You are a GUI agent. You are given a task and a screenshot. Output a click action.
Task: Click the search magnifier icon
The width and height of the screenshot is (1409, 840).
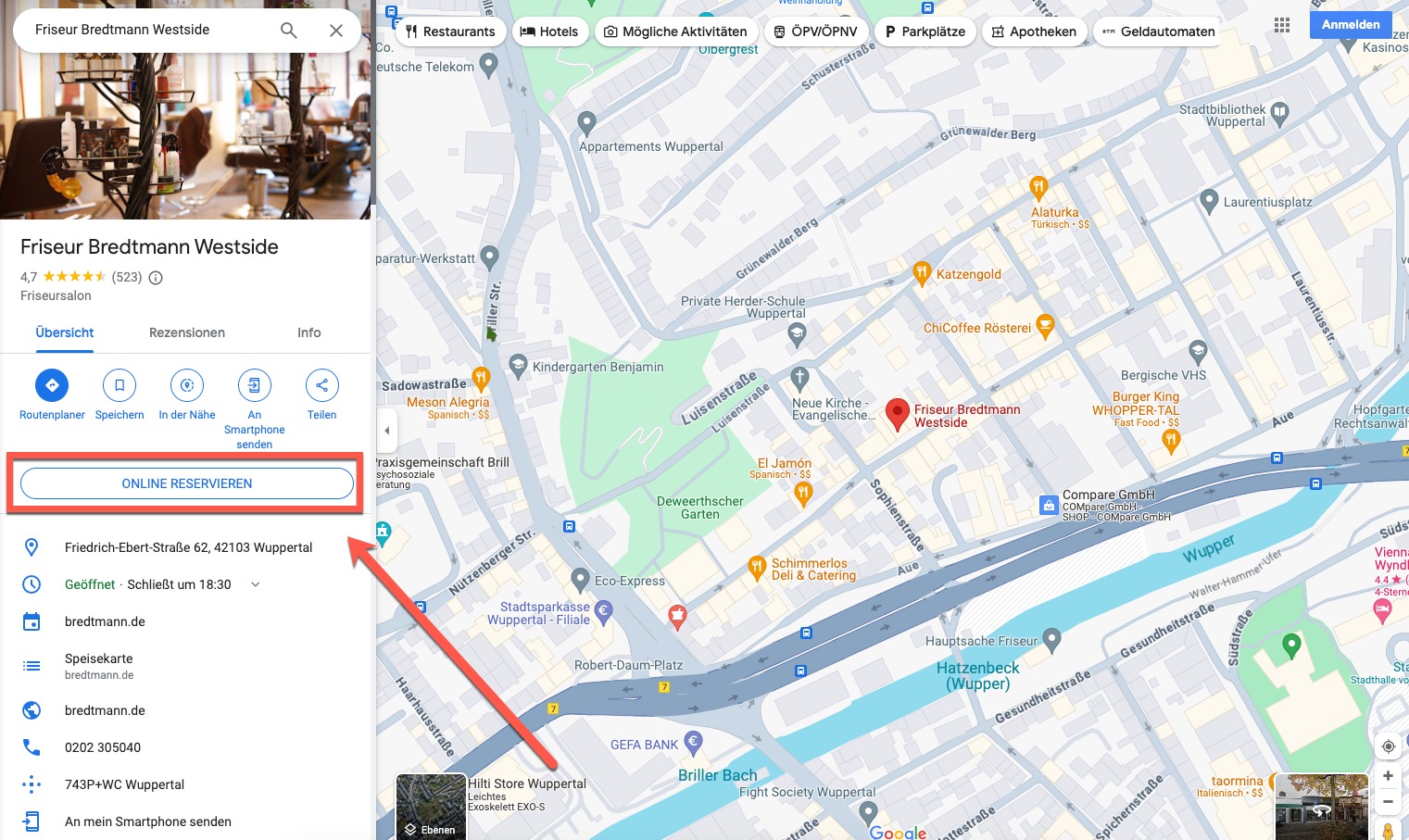pyautogui.click(x=289, y=31)
